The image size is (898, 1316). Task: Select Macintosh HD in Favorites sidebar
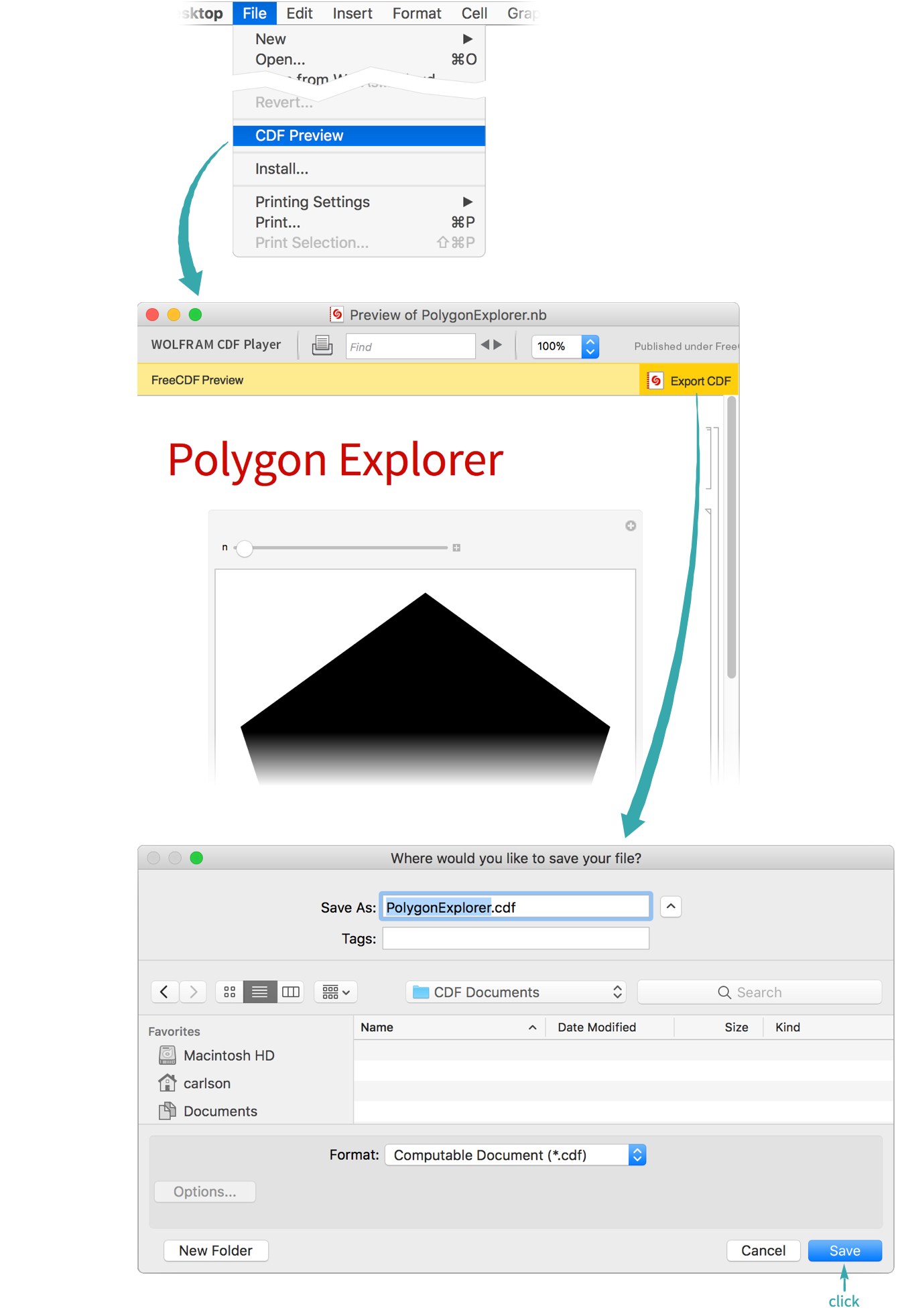pyautogui.click(x=229, y=1055)
